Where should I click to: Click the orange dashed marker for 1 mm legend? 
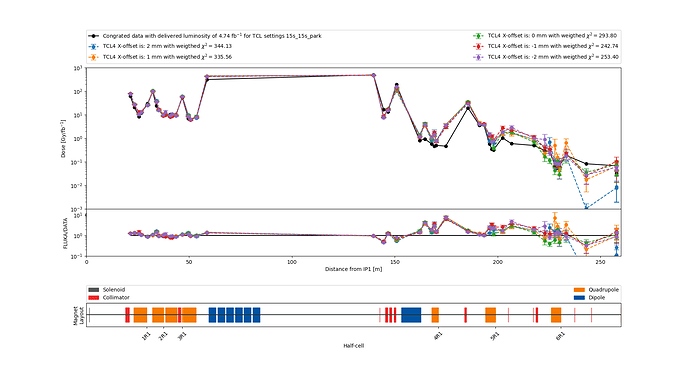94,57
